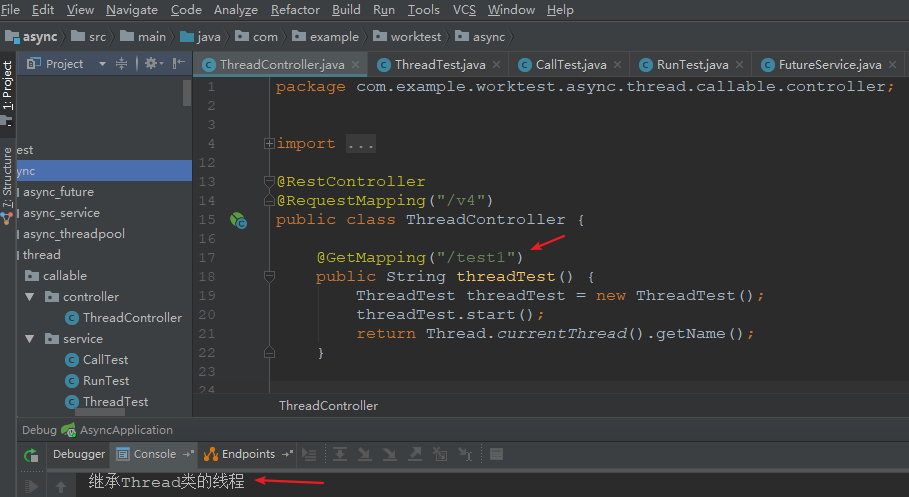Click the Project panel vertical scrollbar

point(187,93)
